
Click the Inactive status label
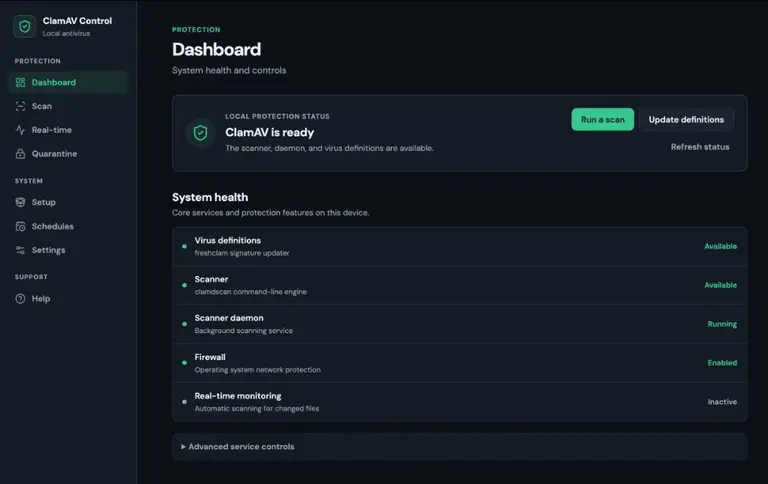722,402
